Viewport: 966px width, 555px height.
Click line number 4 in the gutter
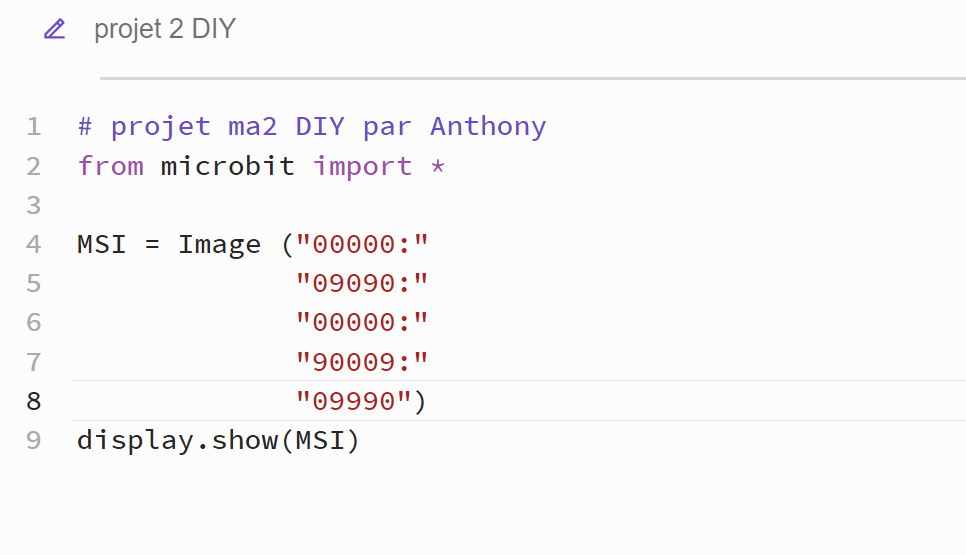point(34,245)
